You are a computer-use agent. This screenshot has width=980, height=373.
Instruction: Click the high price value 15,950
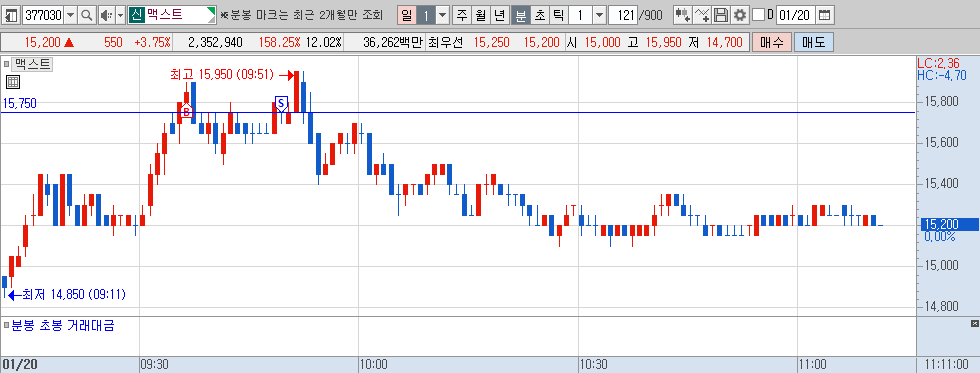click(664, 43)
